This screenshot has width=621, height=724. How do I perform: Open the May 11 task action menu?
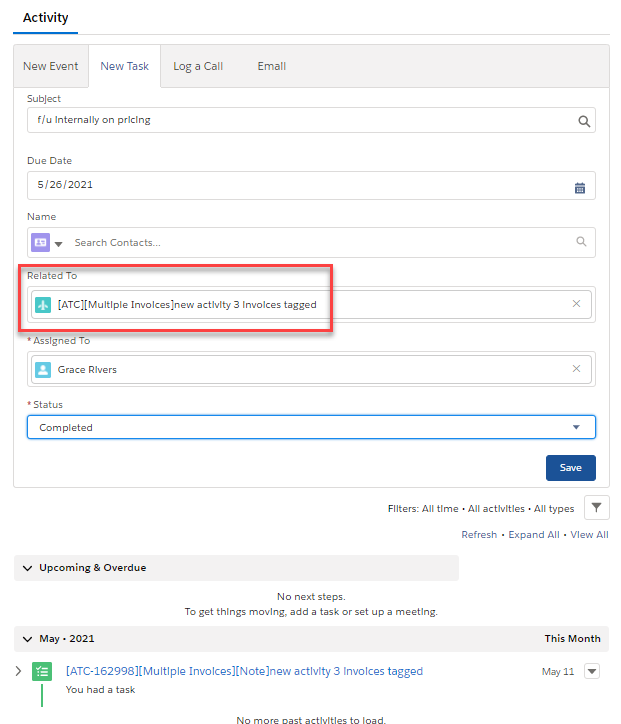pos(591,672)
